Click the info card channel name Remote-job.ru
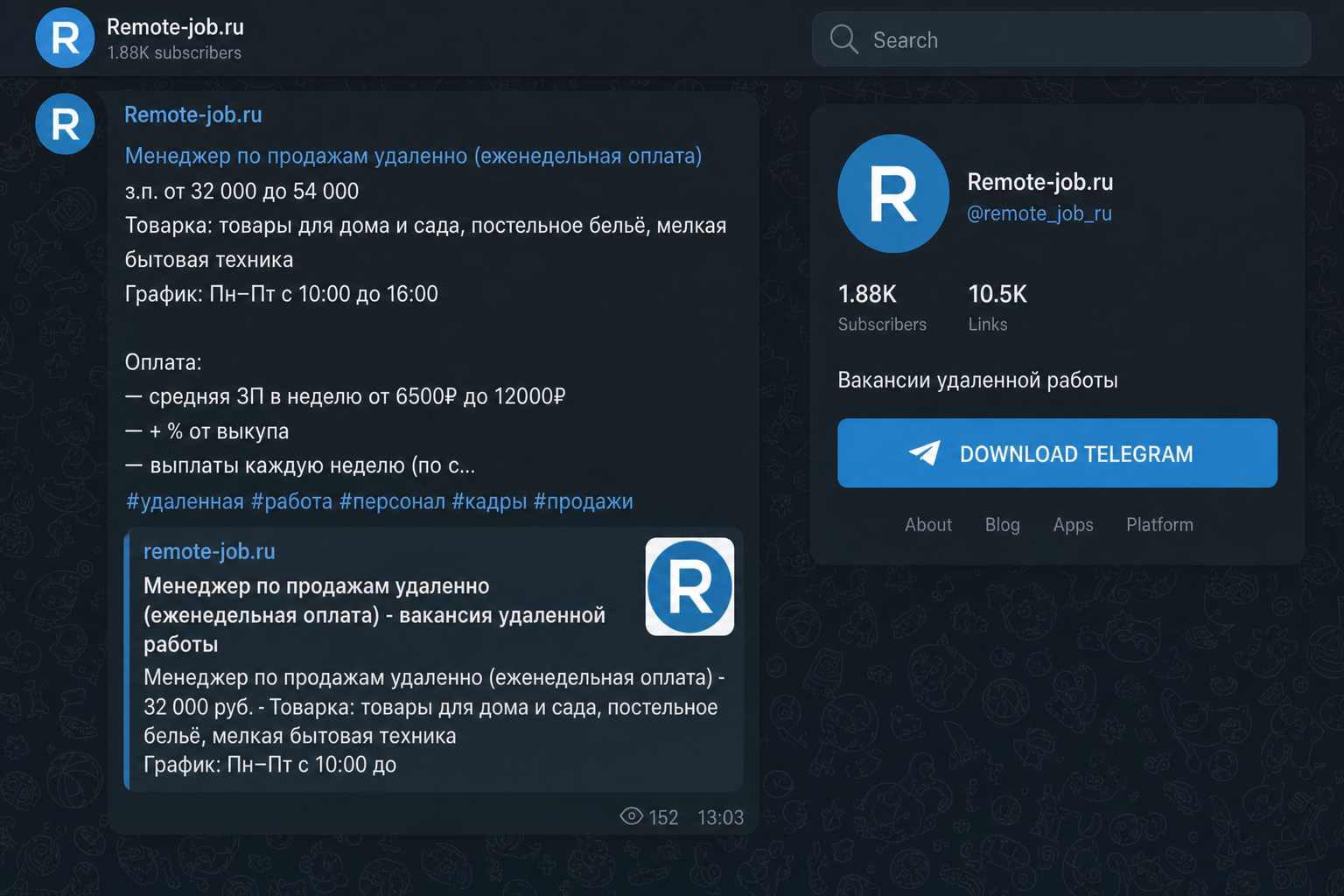 click(x=1039, y=182)
